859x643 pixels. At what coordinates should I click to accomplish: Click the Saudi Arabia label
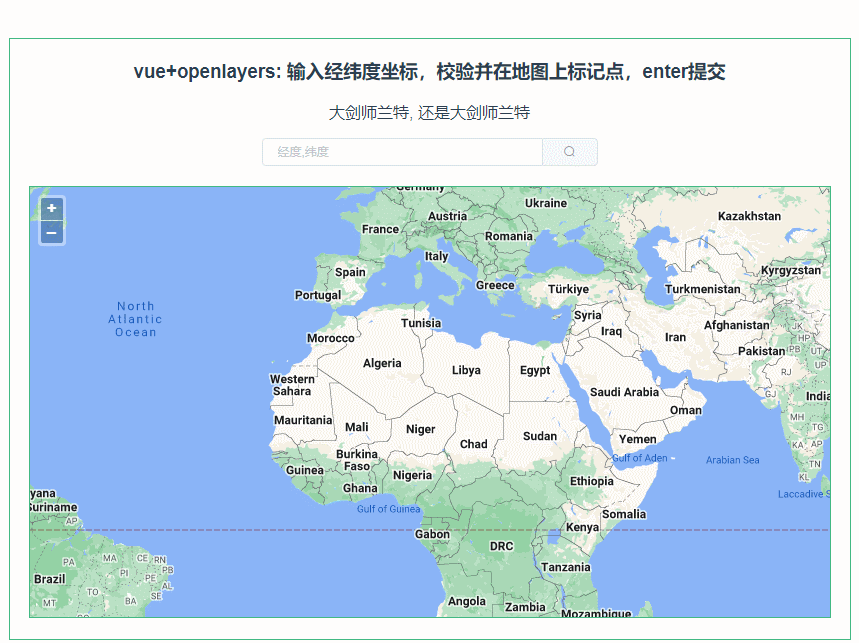624,392
